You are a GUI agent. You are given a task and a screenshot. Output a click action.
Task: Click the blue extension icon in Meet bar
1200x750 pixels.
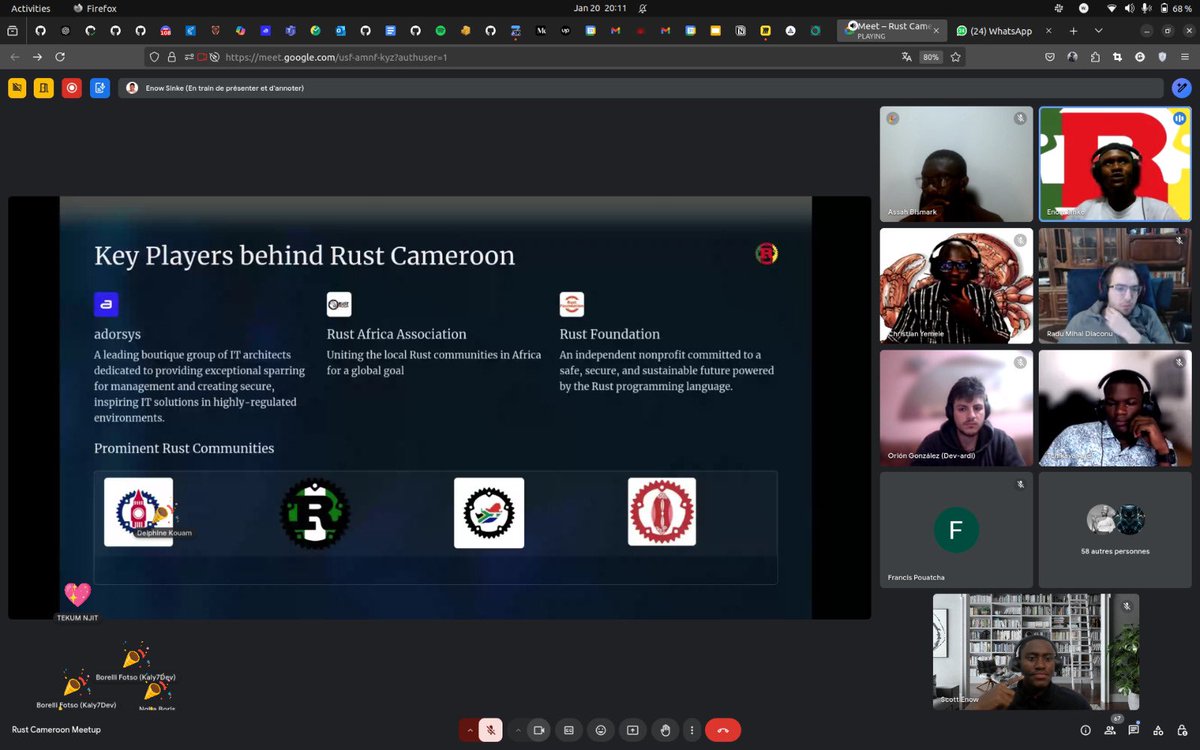coord(99,88)
